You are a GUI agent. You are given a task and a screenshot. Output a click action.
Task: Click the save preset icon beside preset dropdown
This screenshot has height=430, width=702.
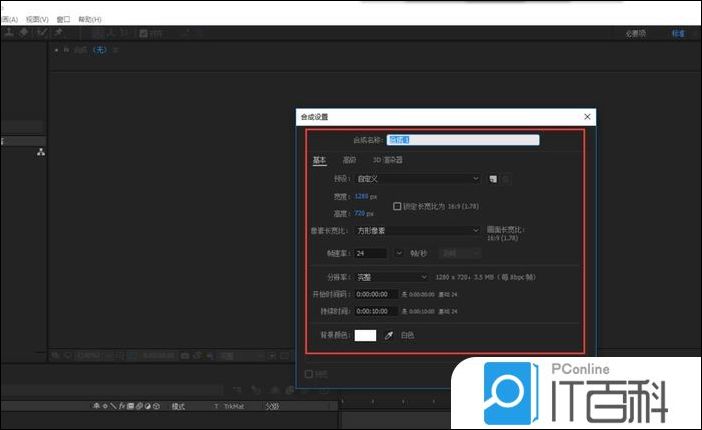click(x=493, y=179)
